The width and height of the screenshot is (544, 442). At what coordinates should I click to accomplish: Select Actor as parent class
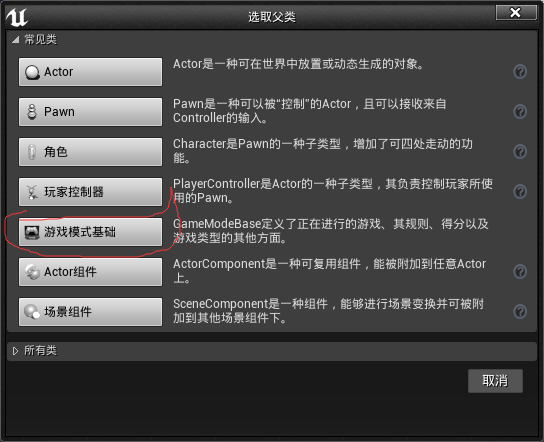point(91,72)
